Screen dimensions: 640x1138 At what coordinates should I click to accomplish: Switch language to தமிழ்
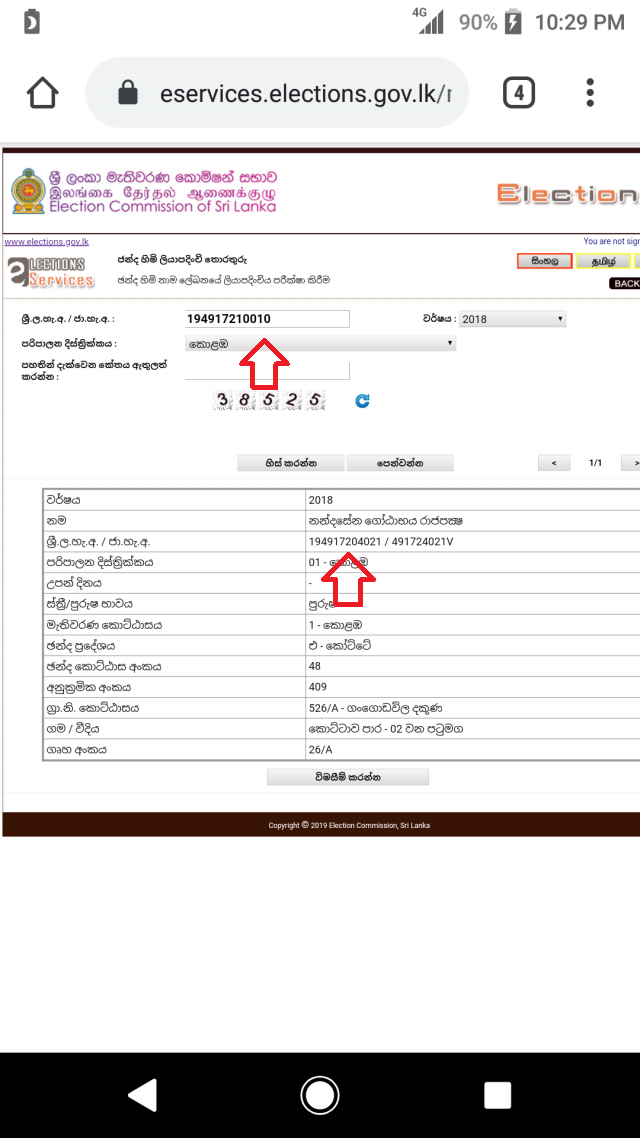tap(603, 261)
